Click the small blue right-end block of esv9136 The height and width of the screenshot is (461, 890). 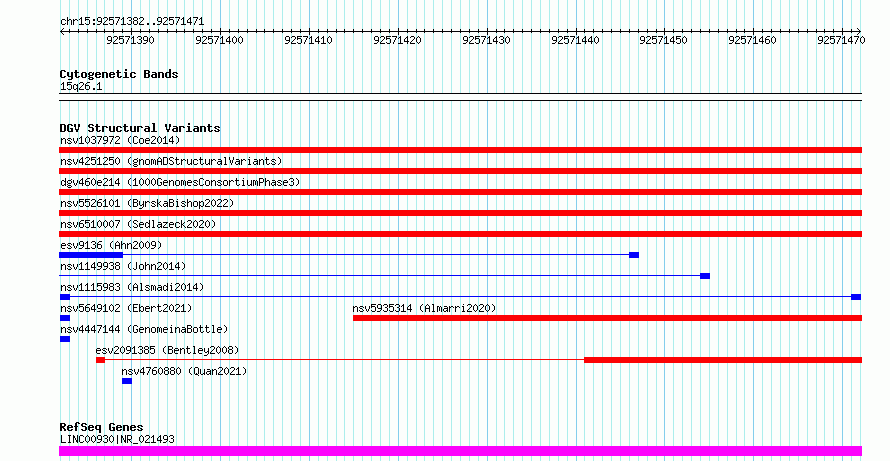pyautogui.click(x=634, y=255)
